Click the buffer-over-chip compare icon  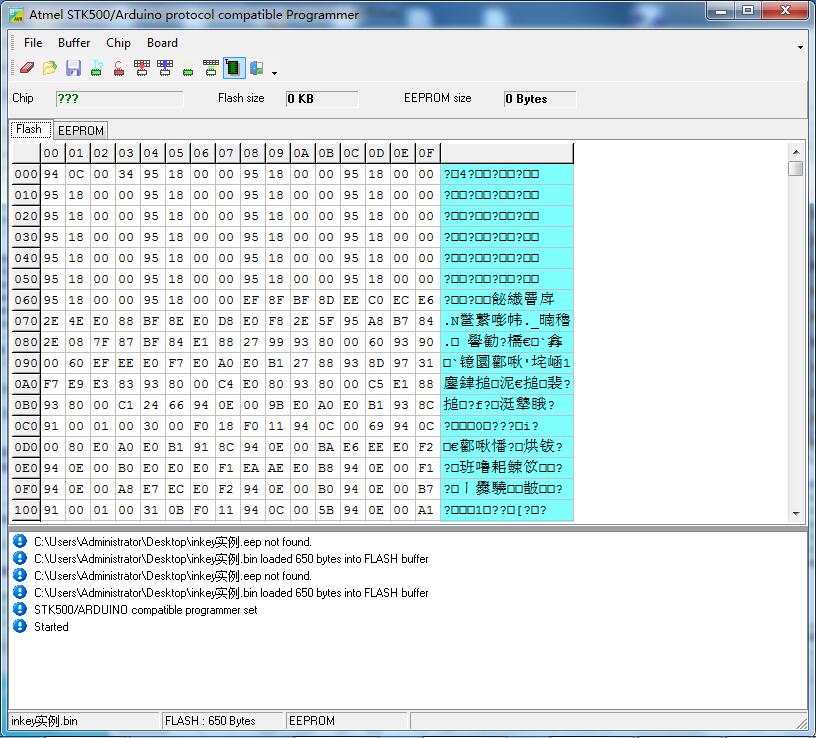tap(211, 68)
